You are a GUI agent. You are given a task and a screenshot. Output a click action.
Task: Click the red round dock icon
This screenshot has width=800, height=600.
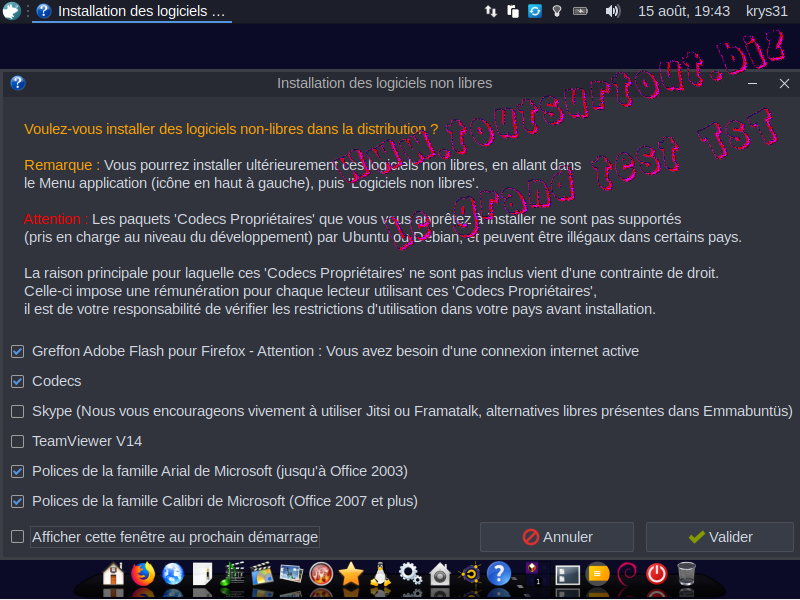click(321, 574)
